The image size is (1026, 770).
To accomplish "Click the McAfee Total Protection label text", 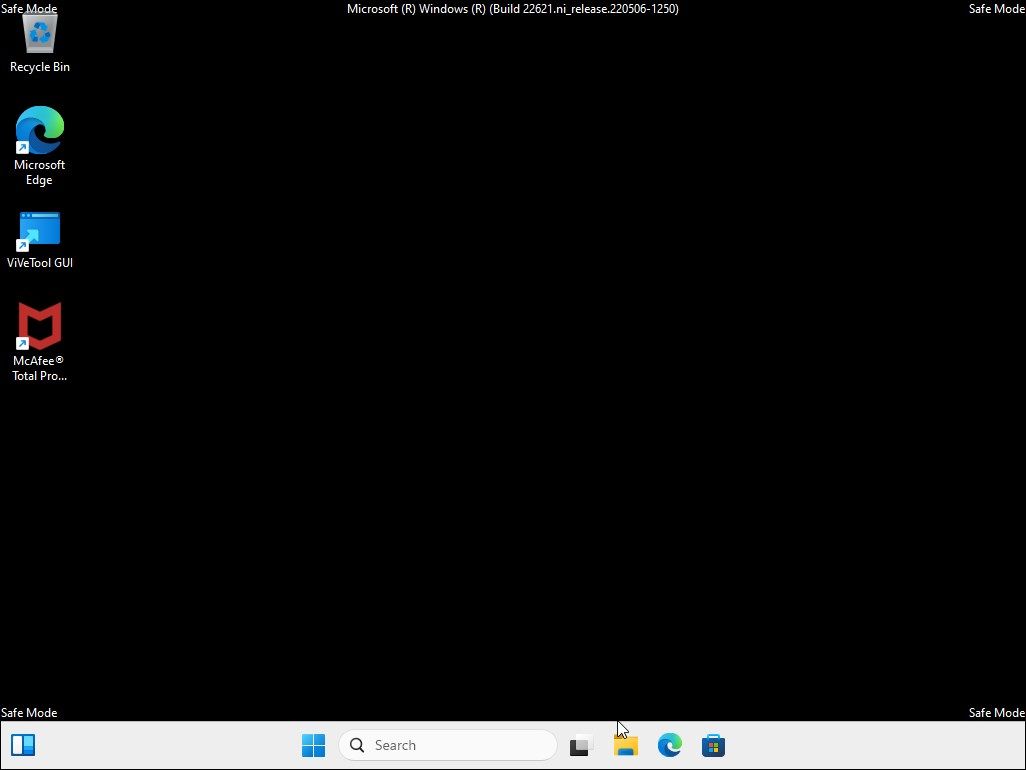I will tap(39, 369).
